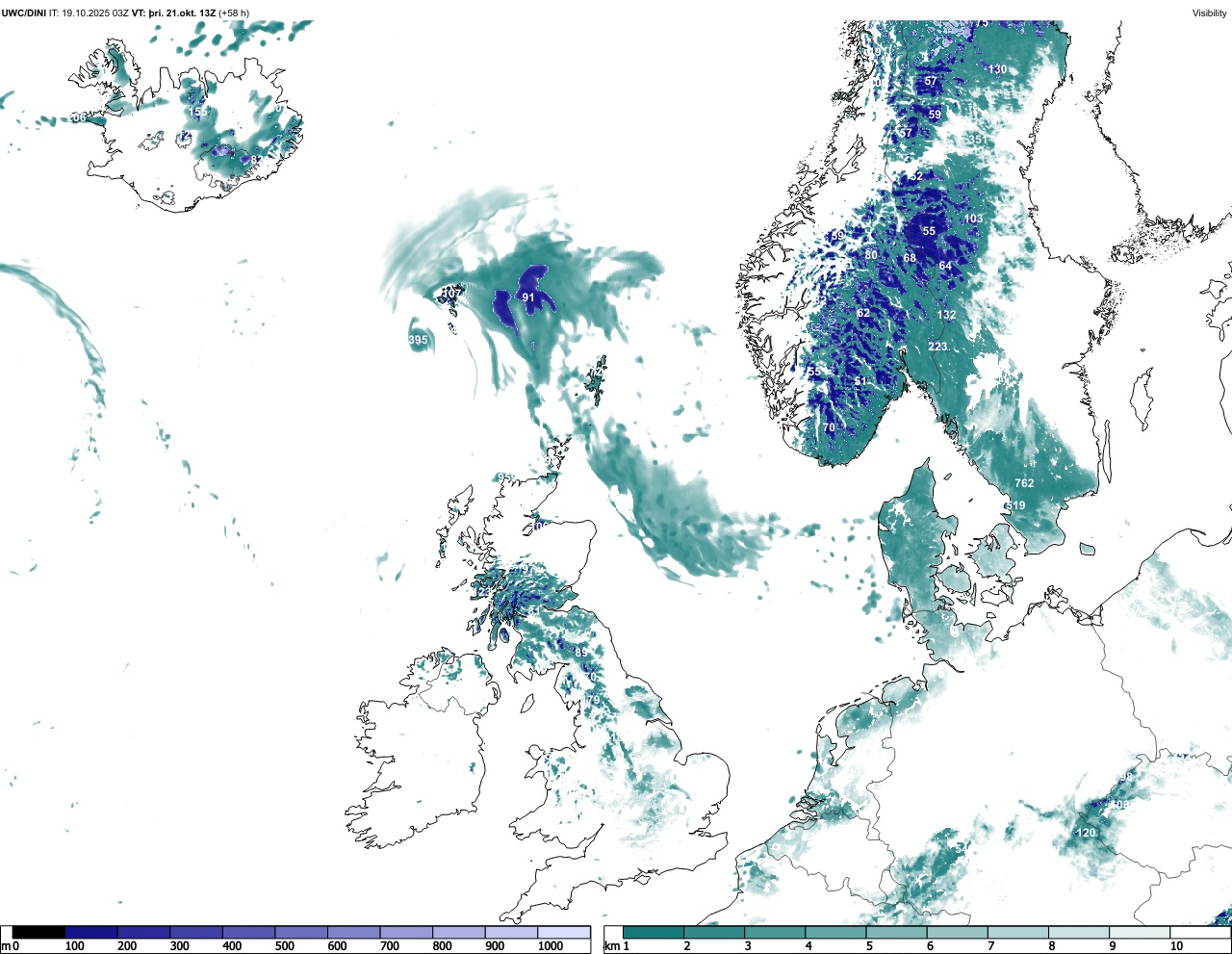Click the valid time 'þri. 21.okt. 13Z'
Image resolution: width=1232 pixels, height=954 pixels.
click(182, 13)
